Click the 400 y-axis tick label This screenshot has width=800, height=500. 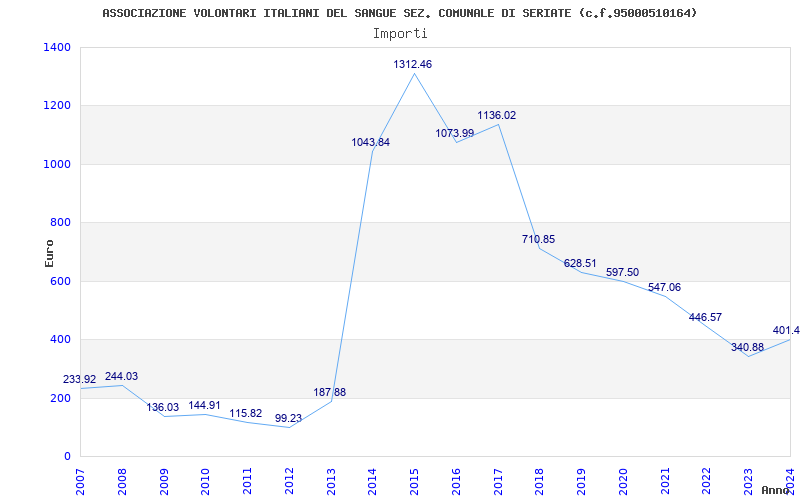click(61, 339)
